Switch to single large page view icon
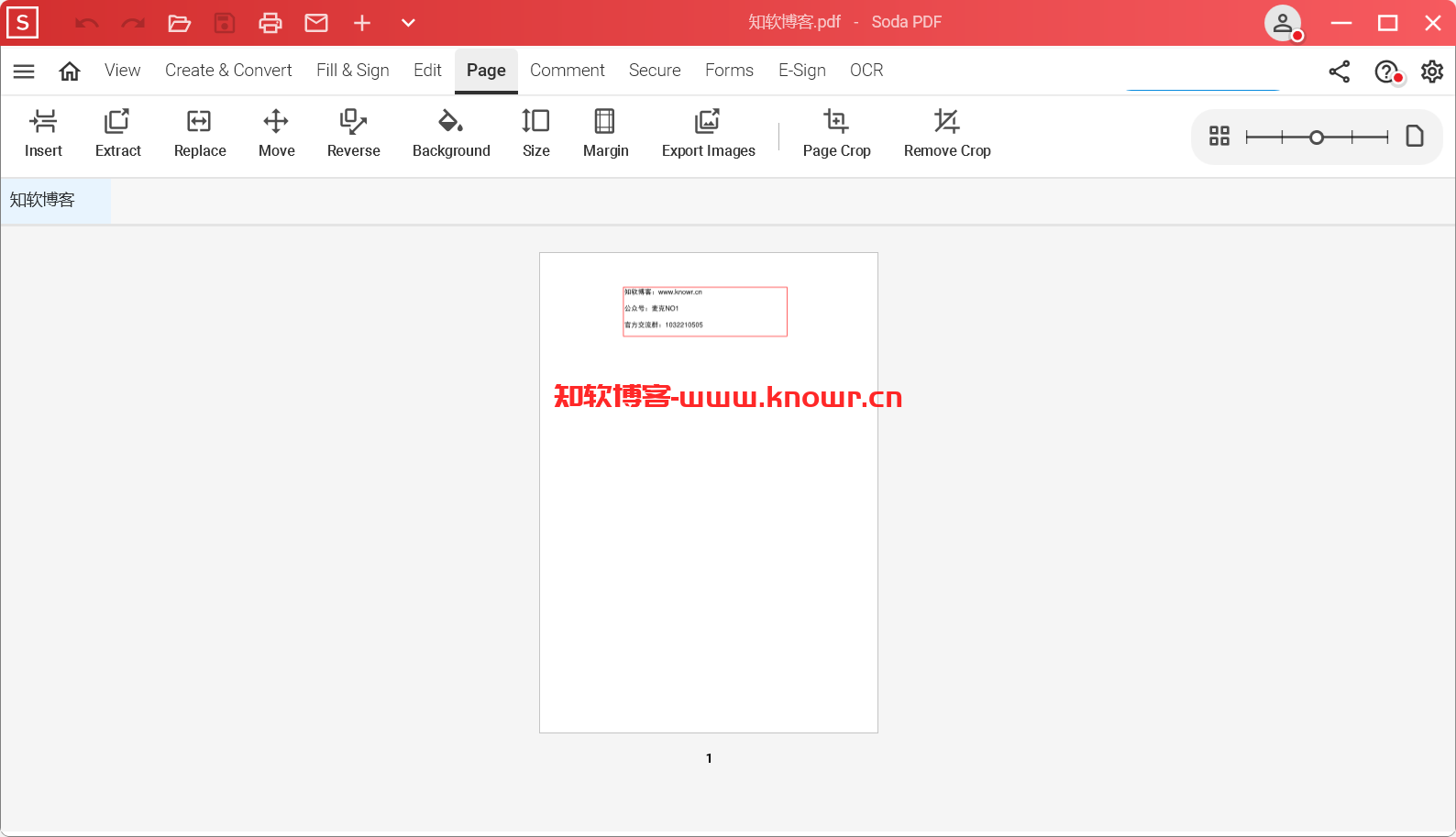Viewport: 1456px width, 837px height. (1415, 137)
